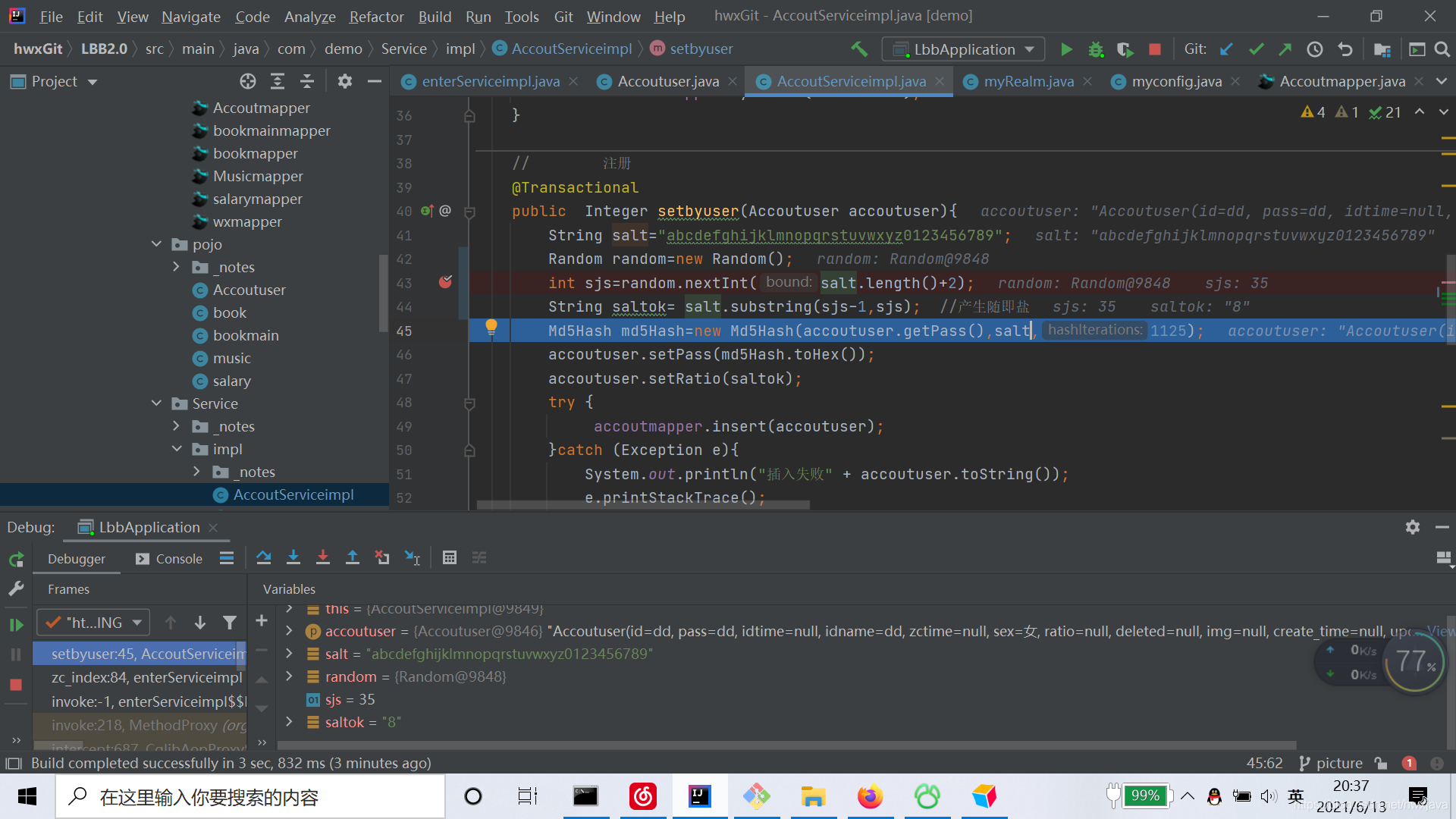1456x819 pixels.
Task: Collapse the pojo folder in project tree
Action: (x=156, y=244)
